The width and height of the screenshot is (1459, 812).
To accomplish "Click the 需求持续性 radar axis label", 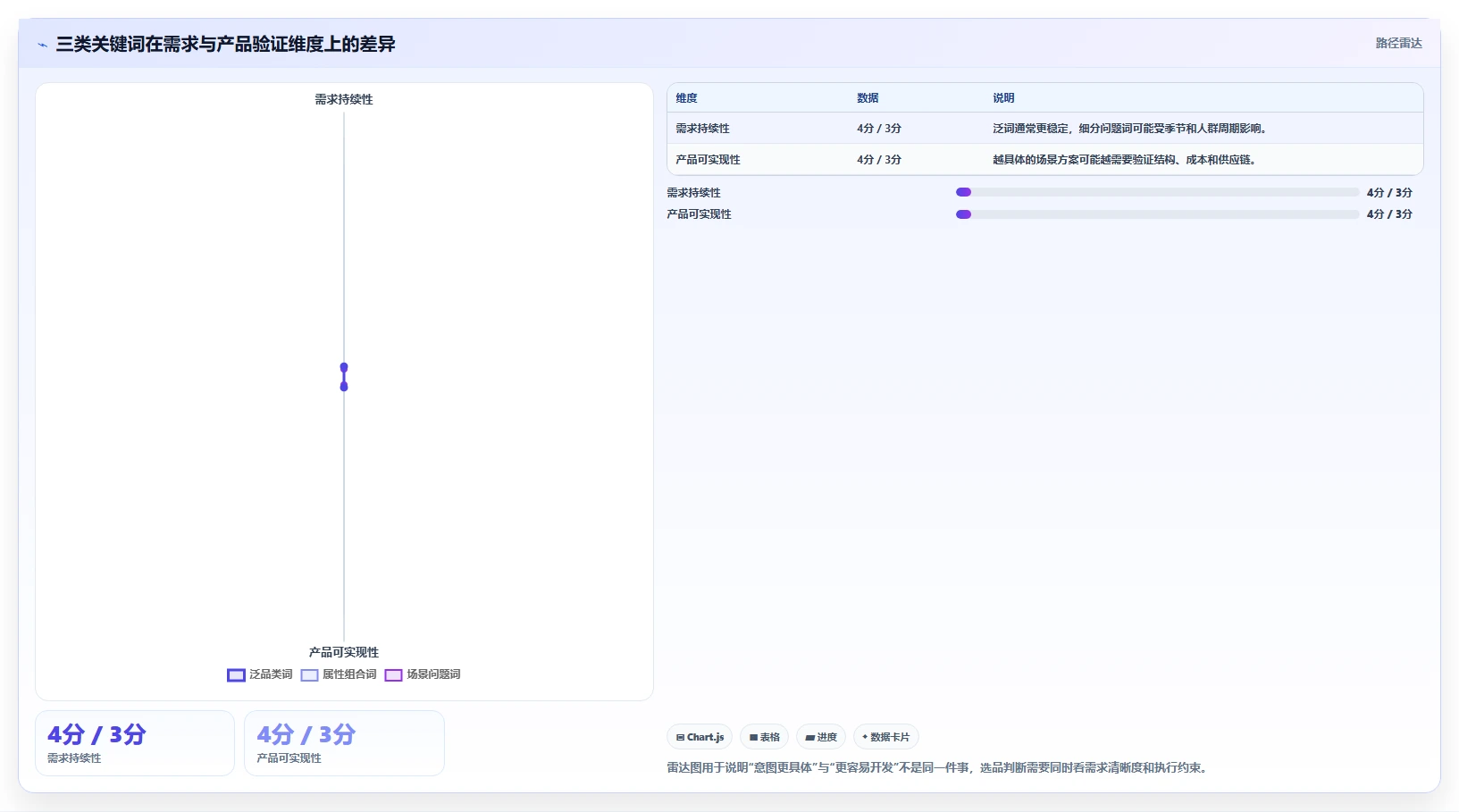I will [344, 99].
